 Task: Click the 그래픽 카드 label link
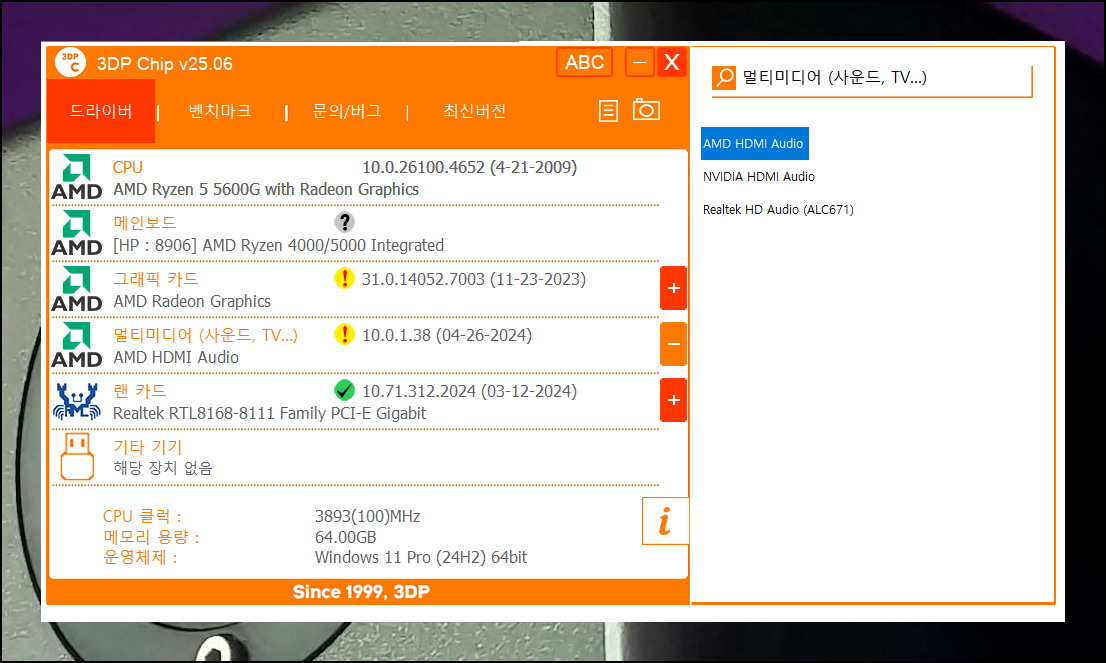point(156,279)
